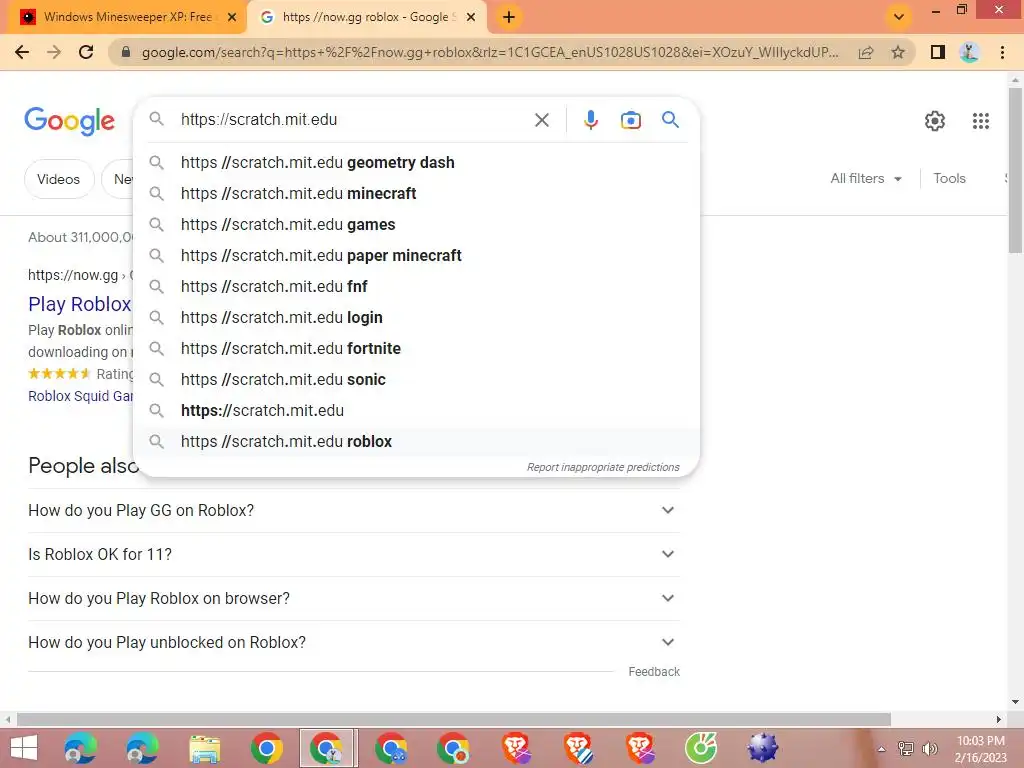Open Minesweeper mine icon on taskbar
This screenshot has width=1024, height=768.
coord(762,748)
